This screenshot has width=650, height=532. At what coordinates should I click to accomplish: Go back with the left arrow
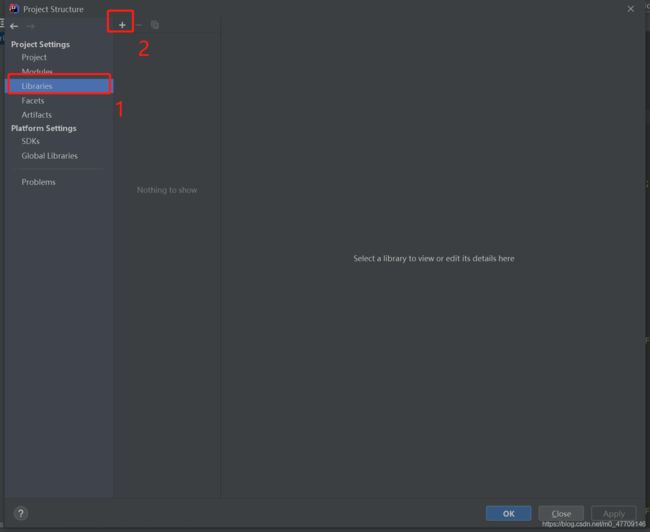pyautogui.click(x=14, y=26)
